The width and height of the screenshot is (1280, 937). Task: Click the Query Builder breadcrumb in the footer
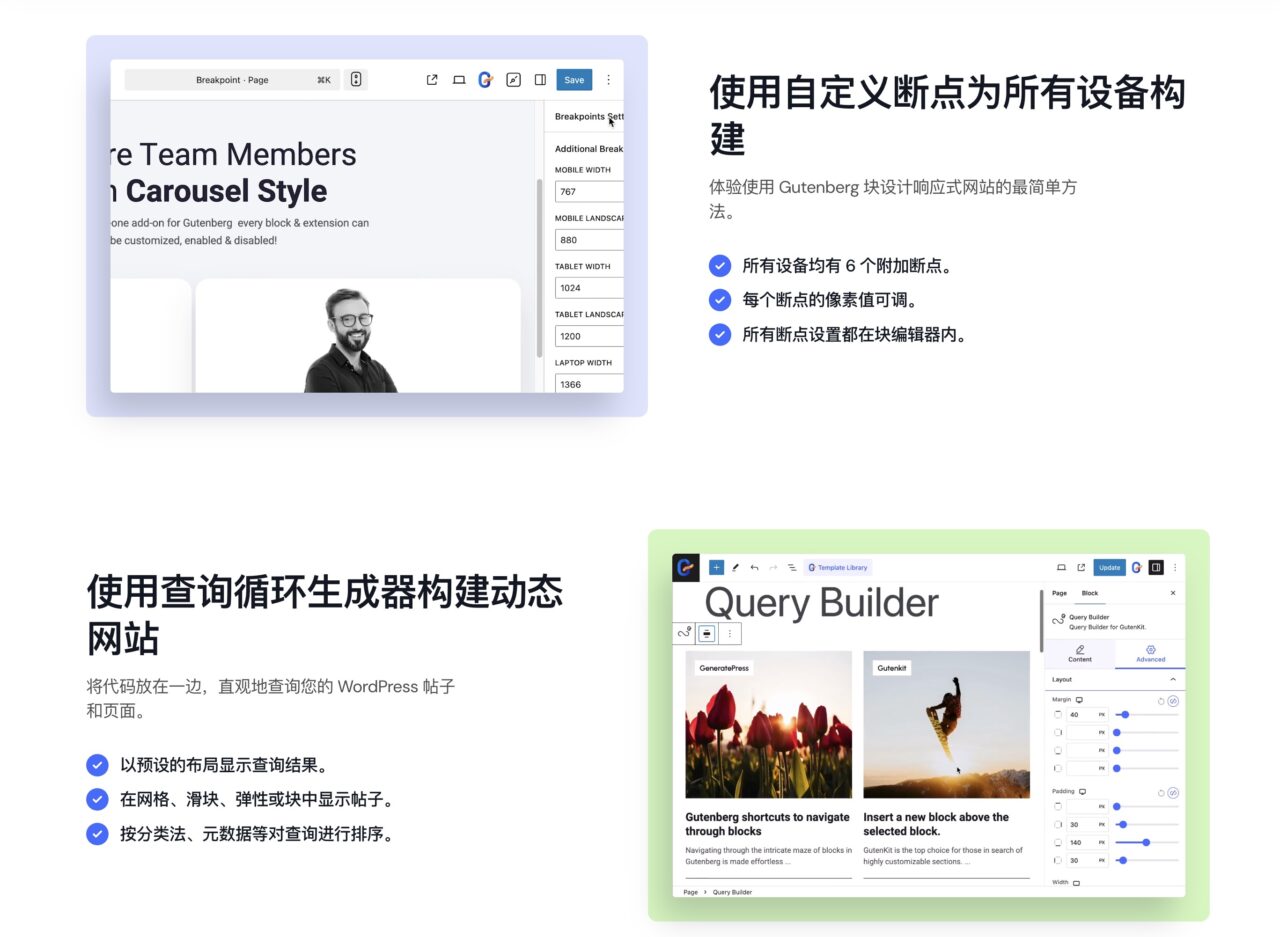click(732, 892)
